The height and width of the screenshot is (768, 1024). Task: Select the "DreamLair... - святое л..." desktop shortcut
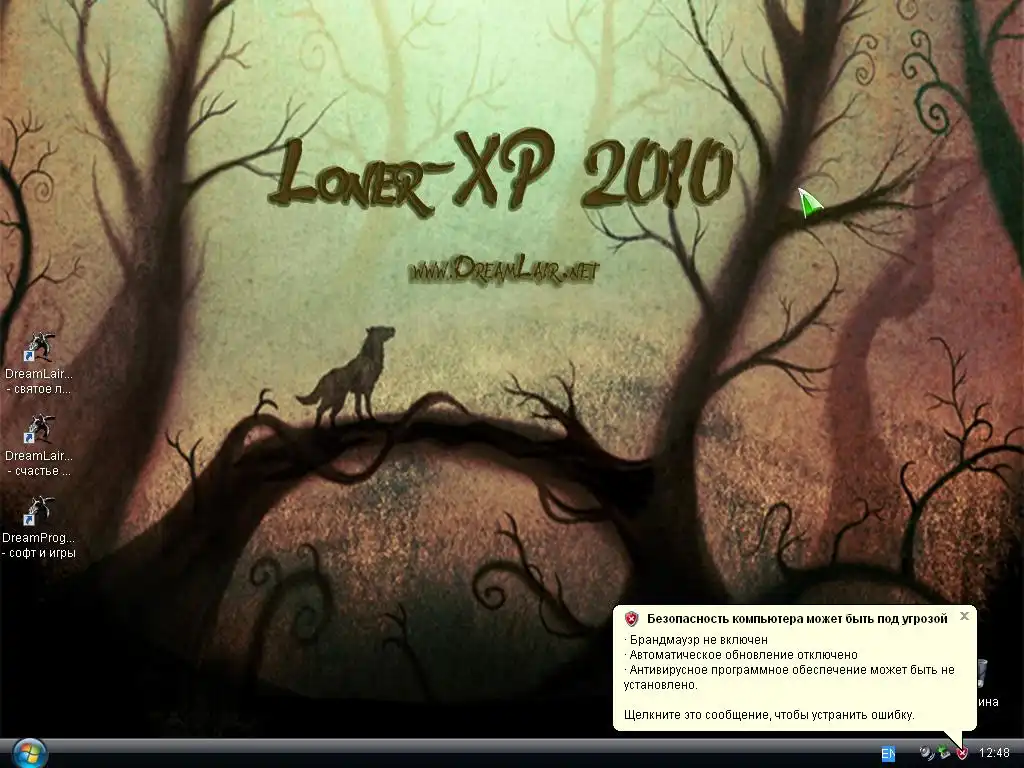39,364
